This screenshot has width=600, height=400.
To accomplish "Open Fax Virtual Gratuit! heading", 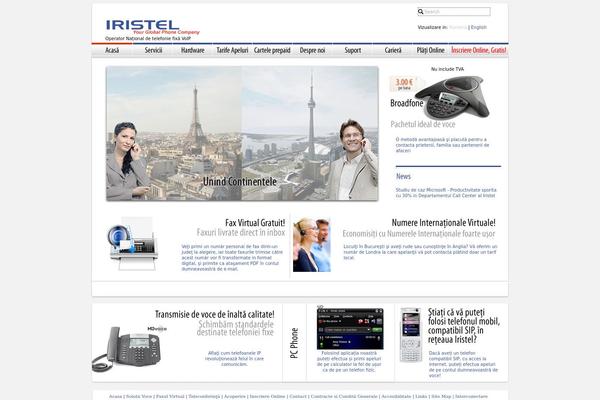I will tap(255, 222).
